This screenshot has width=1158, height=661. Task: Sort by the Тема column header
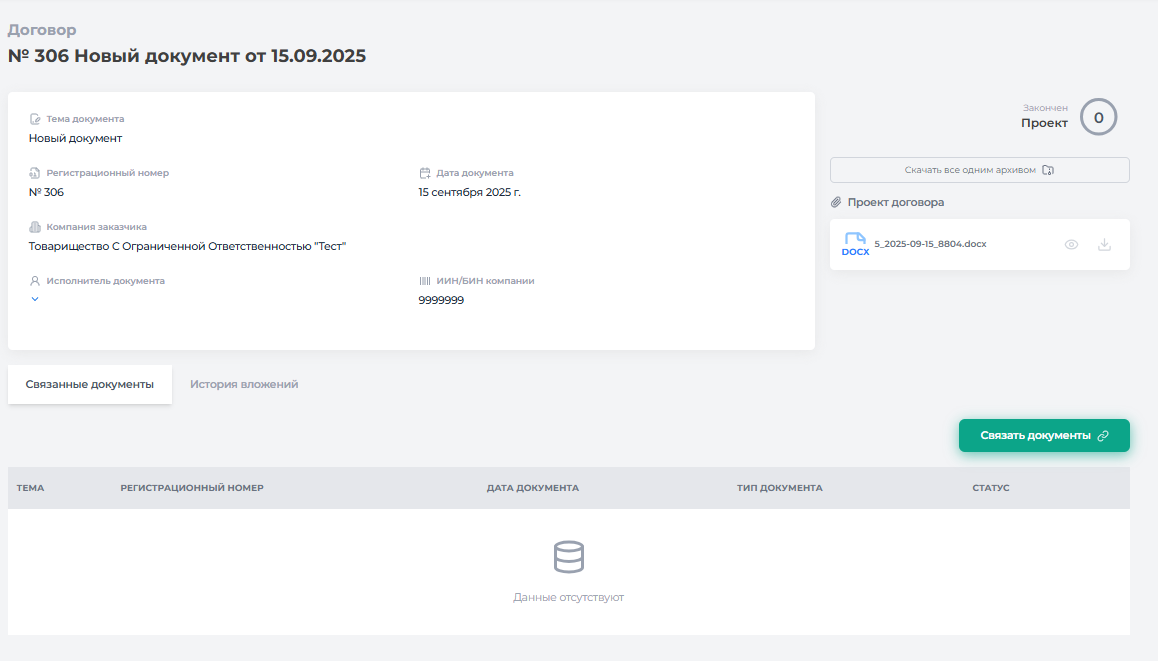click(x=30, y=488)
